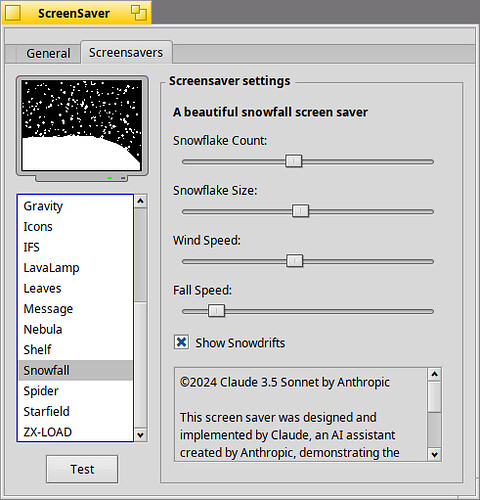Image resolution: width=480 pixels, height=500 pixels.
Task: Click the screensaver list scroll down arrow
Action: pyautogui.click(x=141, y=435)
